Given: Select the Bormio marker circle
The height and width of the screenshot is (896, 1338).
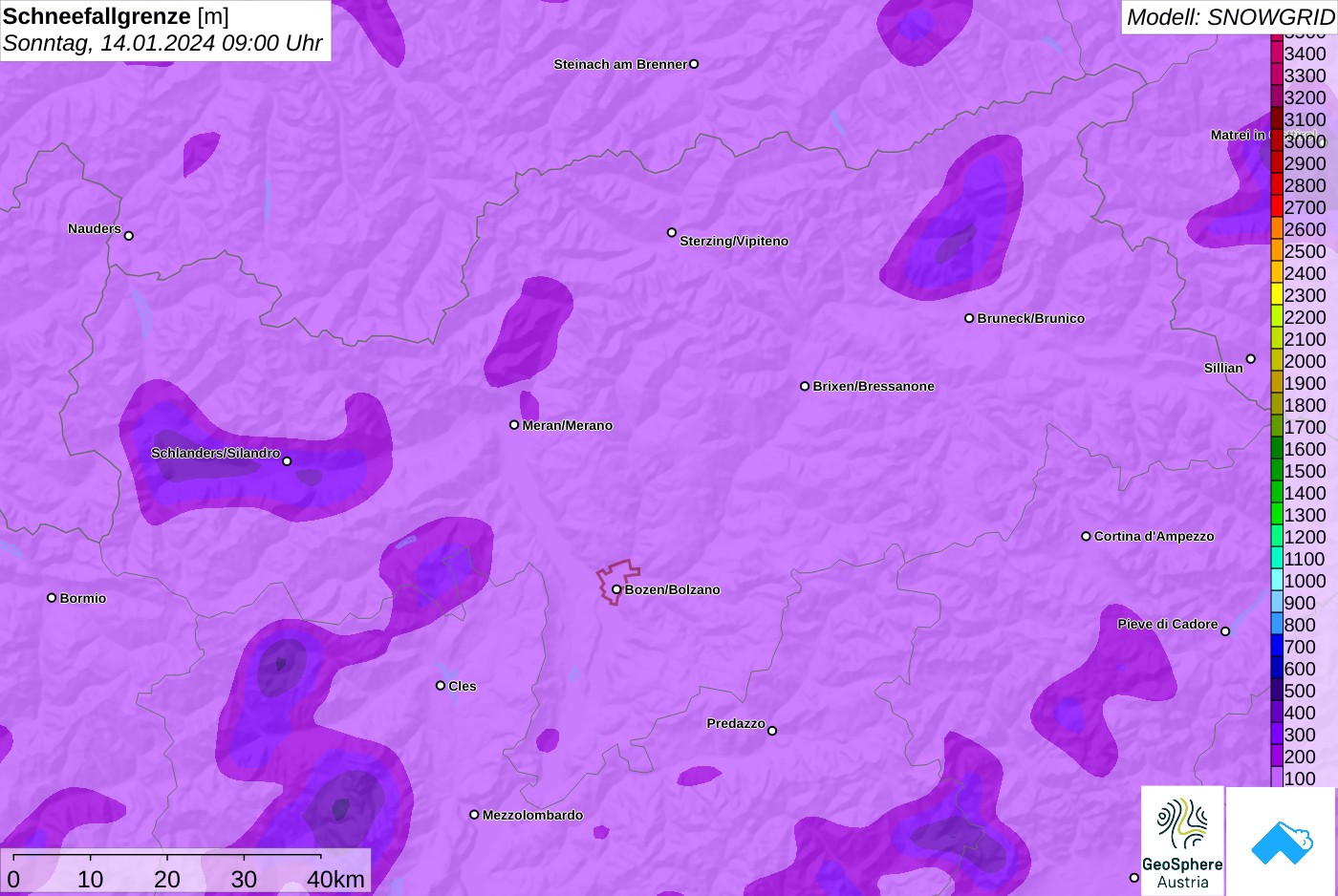Looking at the screenshot, I should coord(52,598).
